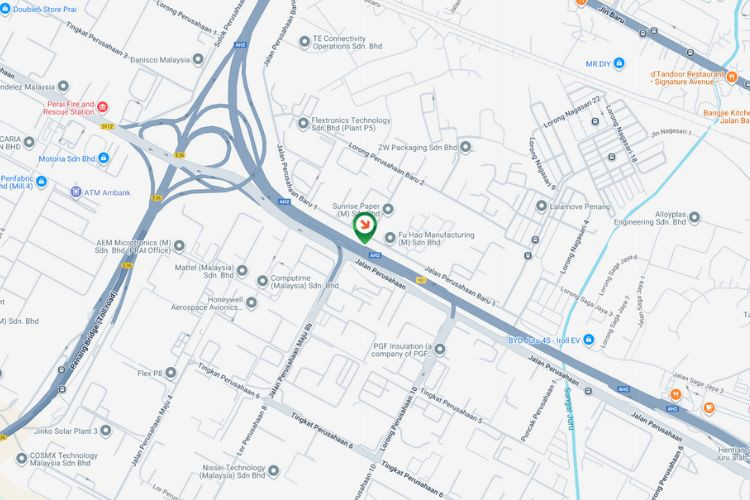This screenshot has height=500, width=750.
Task: Click the green location marker pin
Action: pyautogui.click(x=364, y=228)
